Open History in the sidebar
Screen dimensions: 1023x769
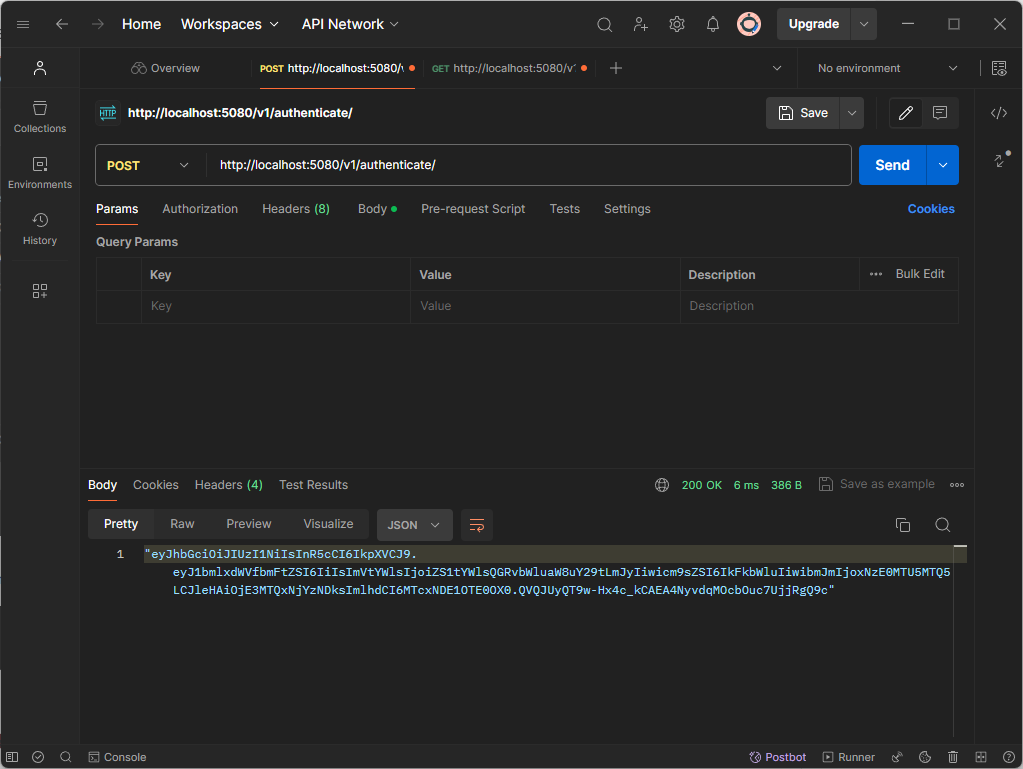pos(40,230)
